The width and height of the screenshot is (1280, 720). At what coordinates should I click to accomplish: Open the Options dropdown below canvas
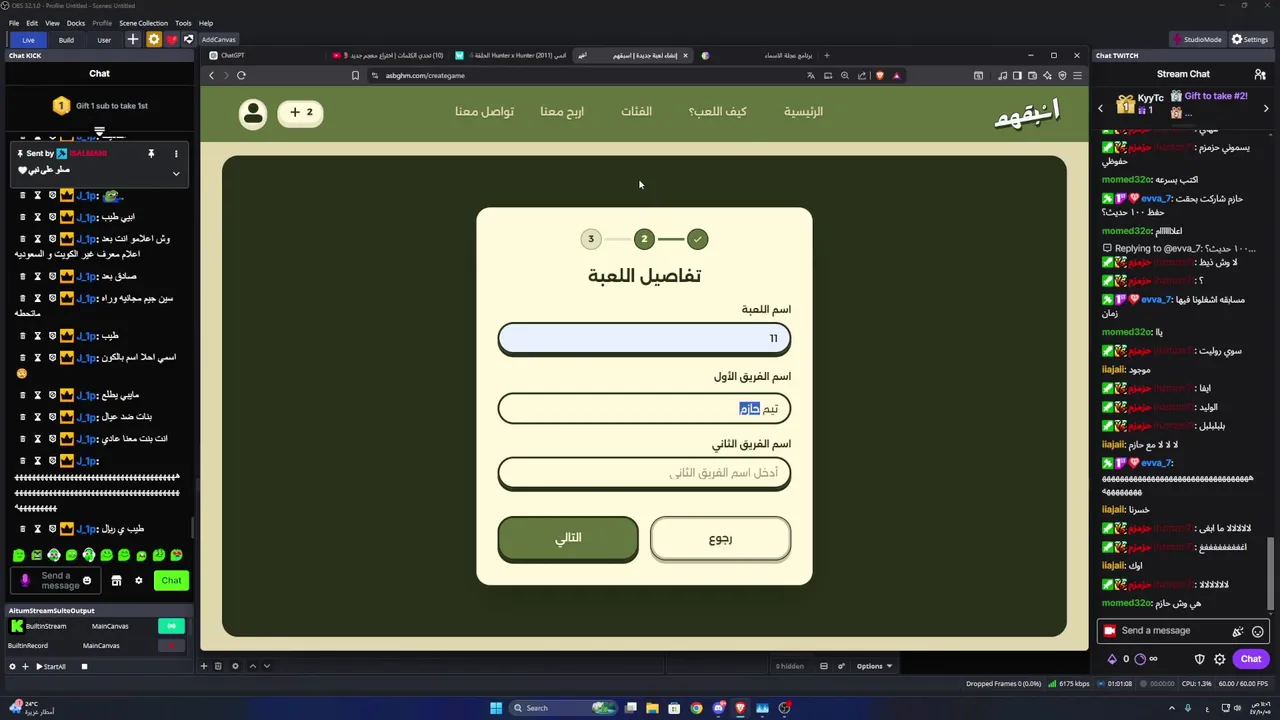[x=874, y=666]
